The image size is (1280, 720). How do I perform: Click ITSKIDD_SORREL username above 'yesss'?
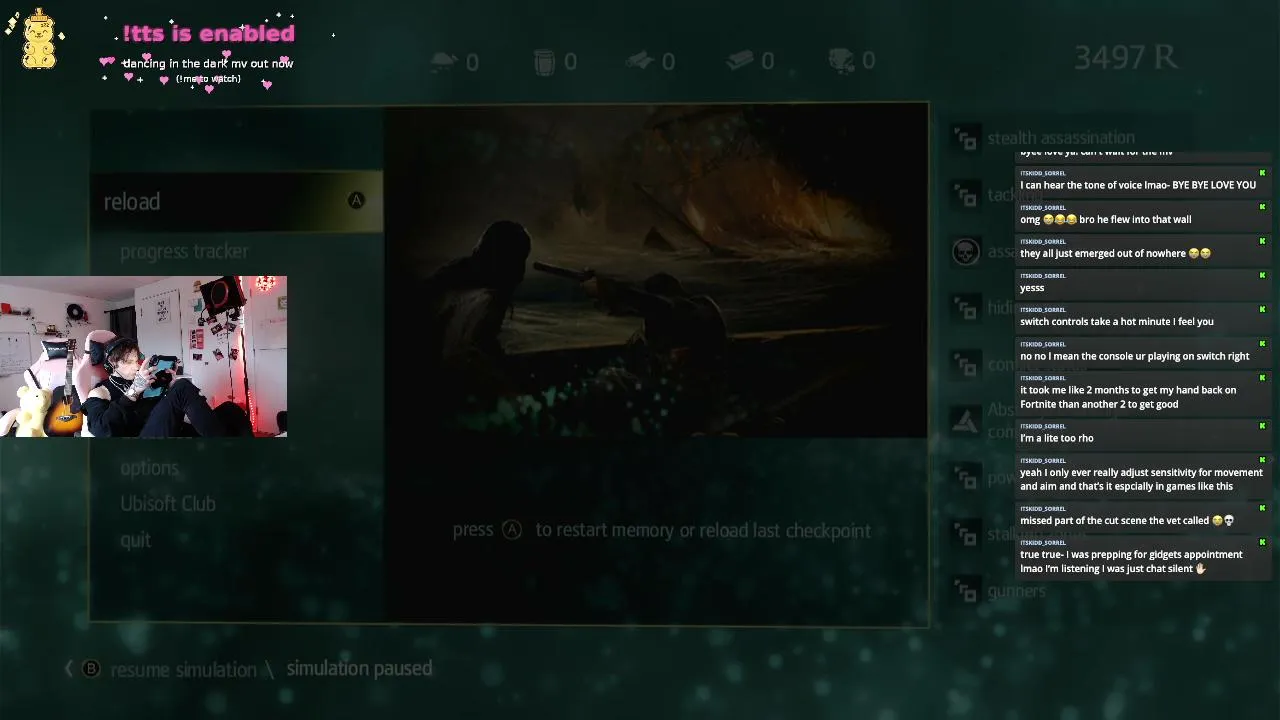click(1042, 276)
